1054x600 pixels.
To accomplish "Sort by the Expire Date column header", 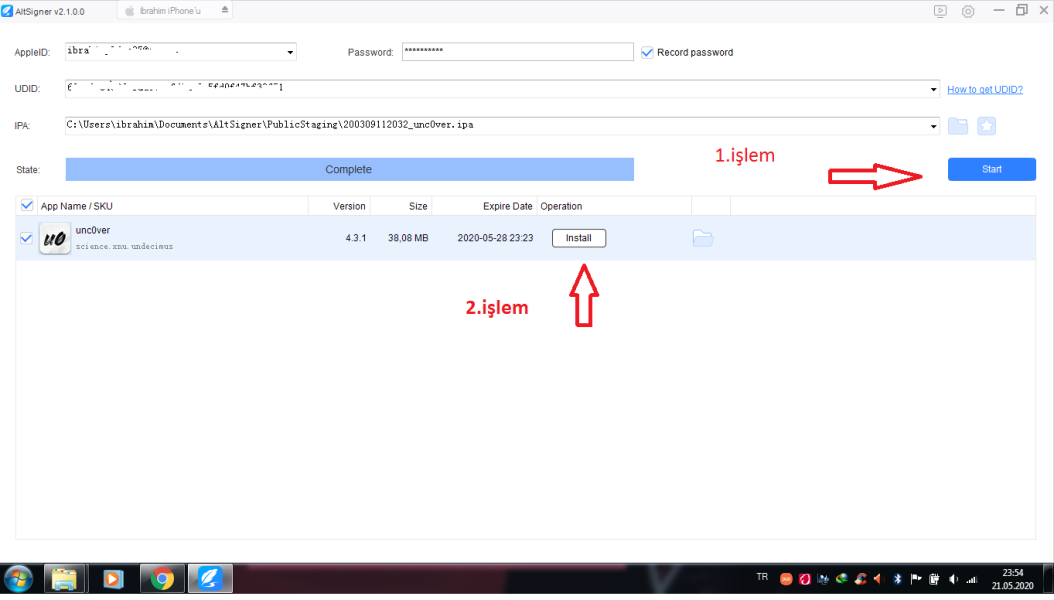I will pos(507,206).
